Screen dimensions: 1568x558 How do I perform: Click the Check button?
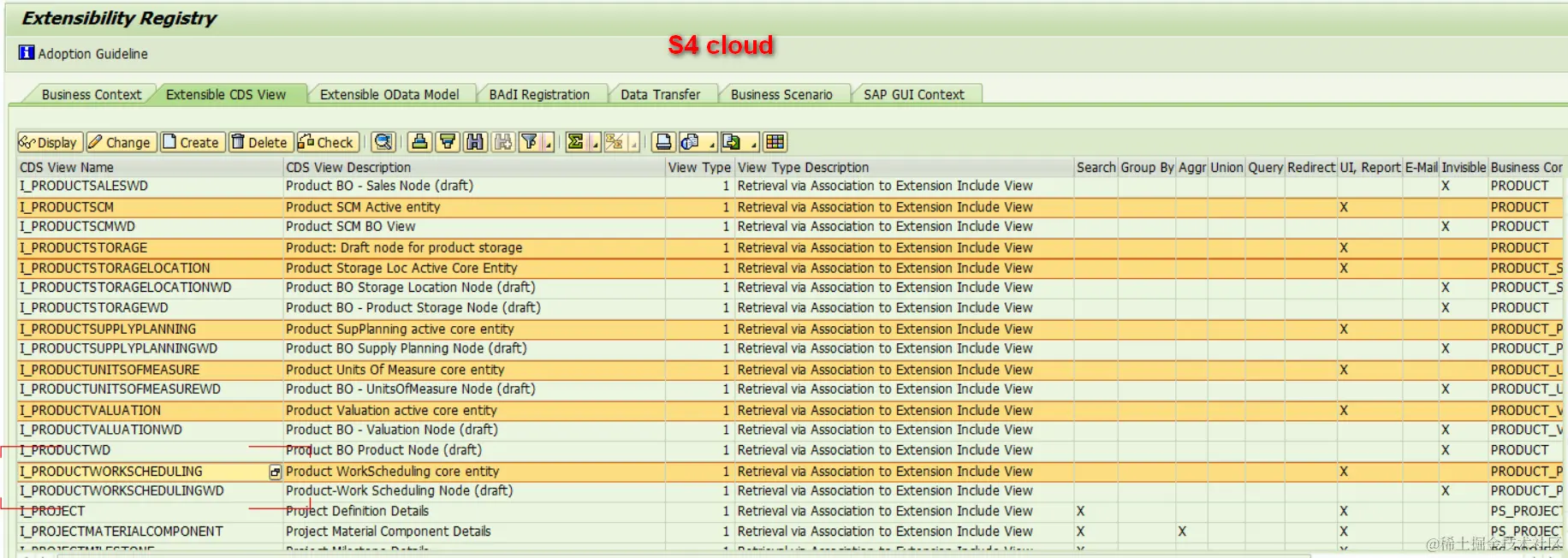pos(327,142)
